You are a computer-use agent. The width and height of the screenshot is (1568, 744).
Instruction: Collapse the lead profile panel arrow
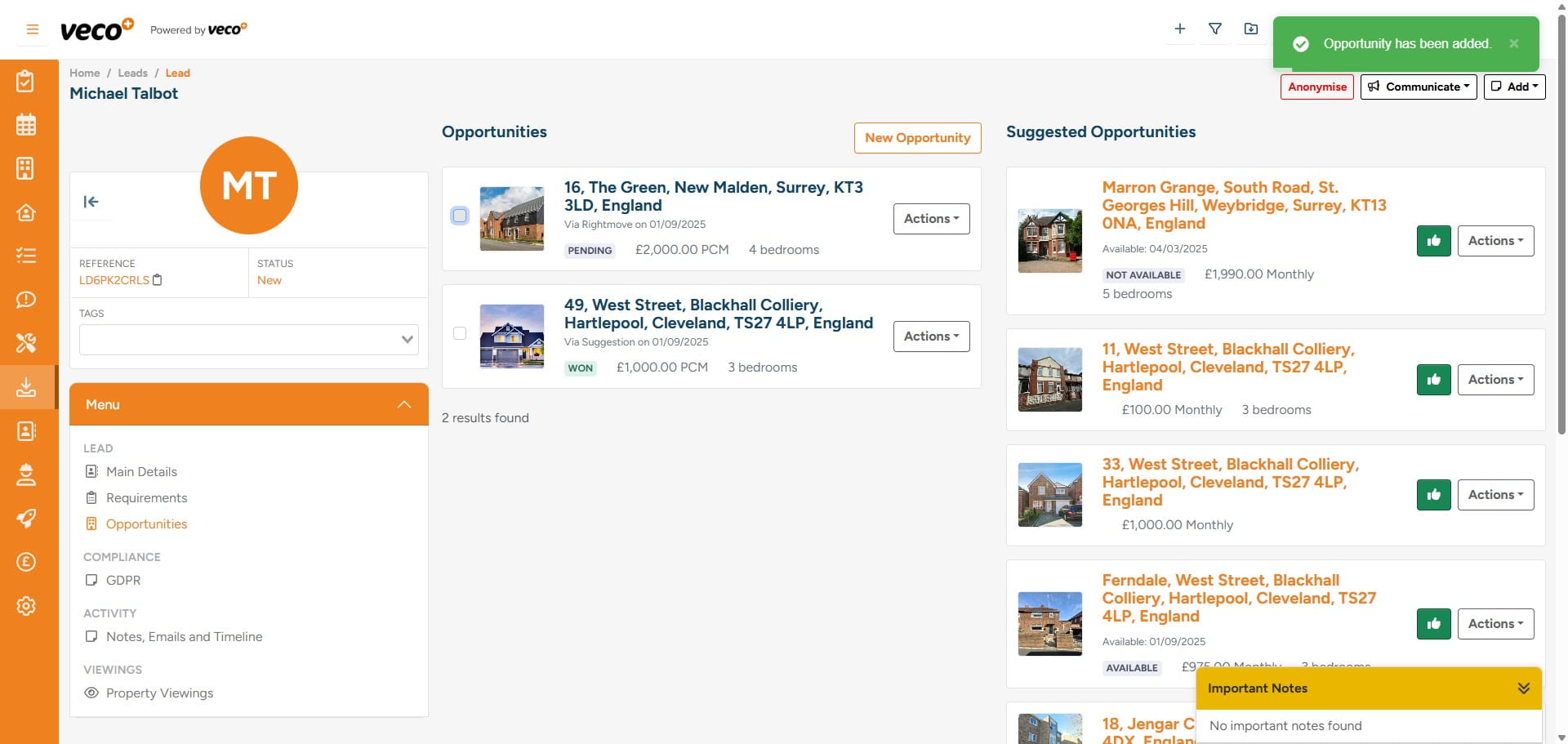[x=91, y=201]
